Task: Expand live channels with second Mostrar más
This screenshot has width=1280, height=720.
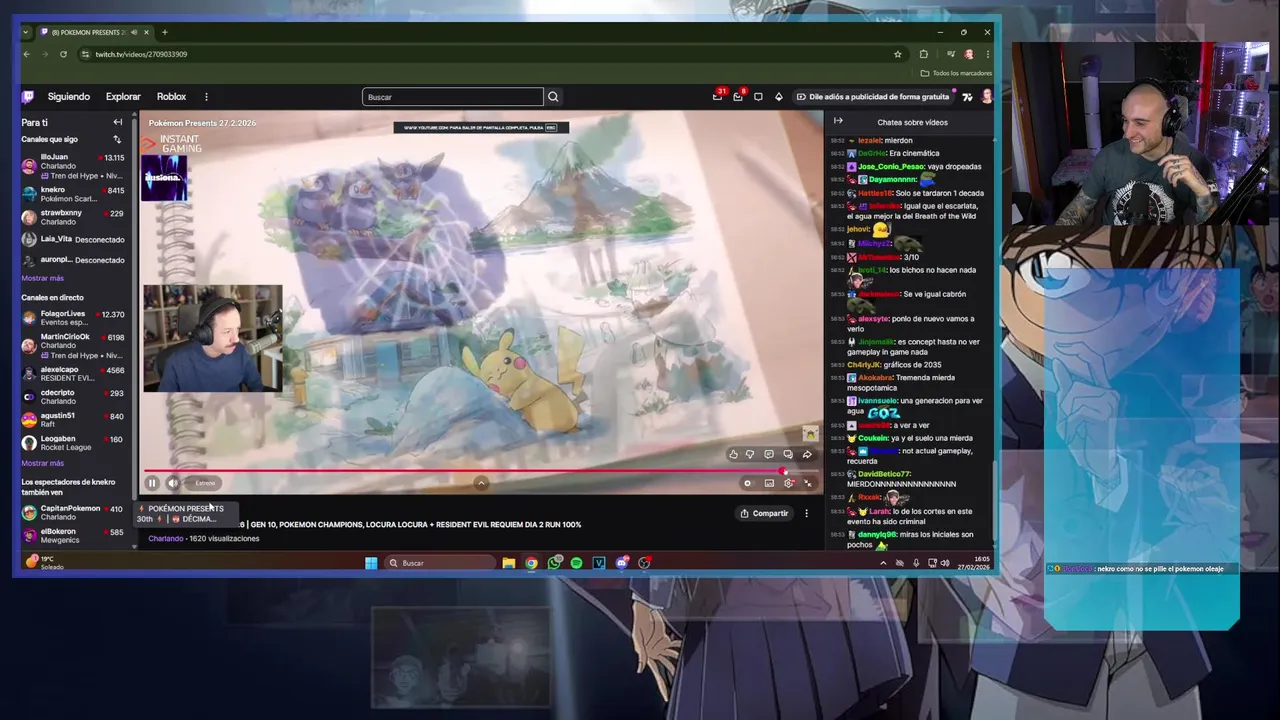Action: [x=42, y=463]
